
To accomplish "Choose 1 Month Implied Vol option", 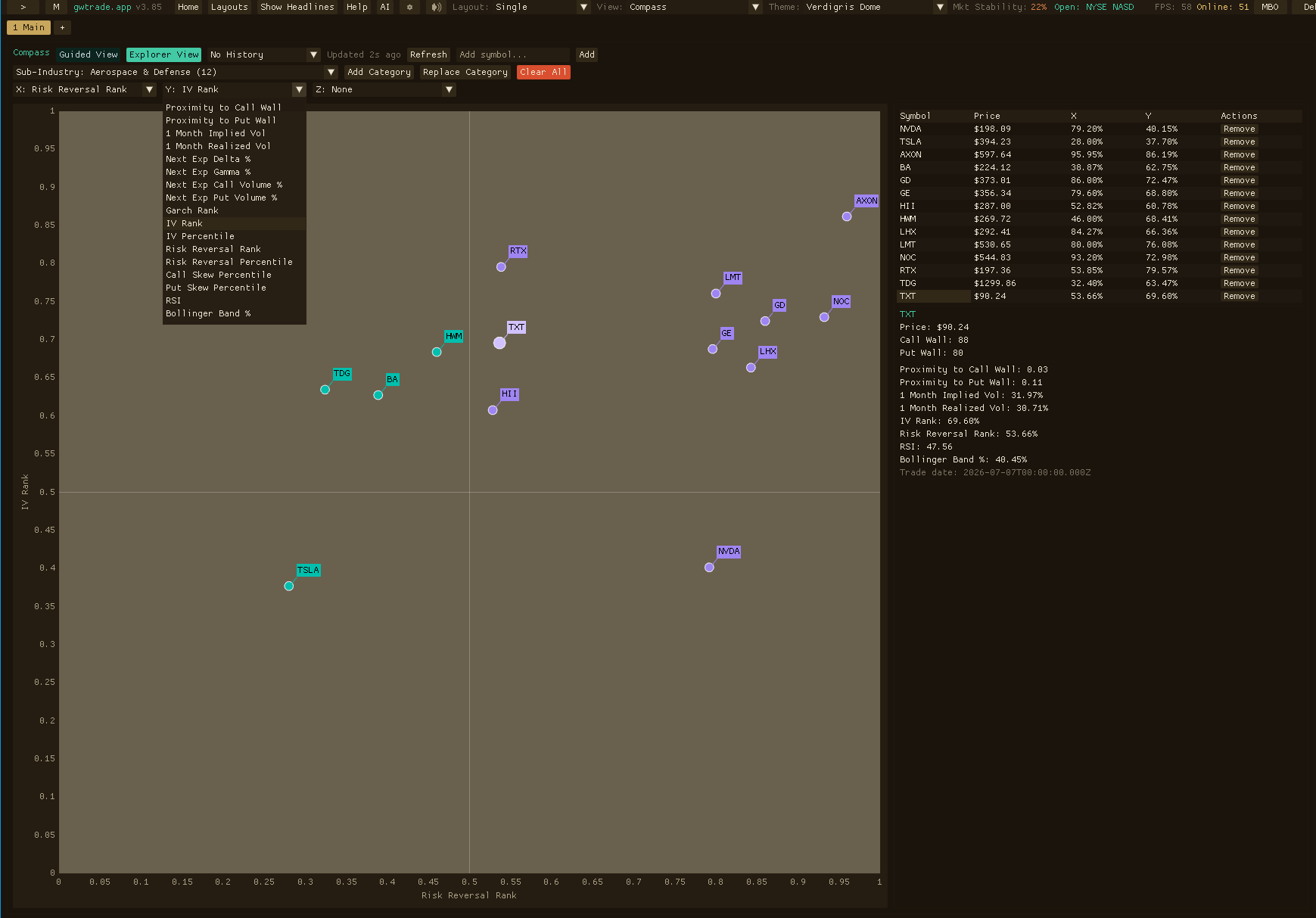I will point(234,133).
